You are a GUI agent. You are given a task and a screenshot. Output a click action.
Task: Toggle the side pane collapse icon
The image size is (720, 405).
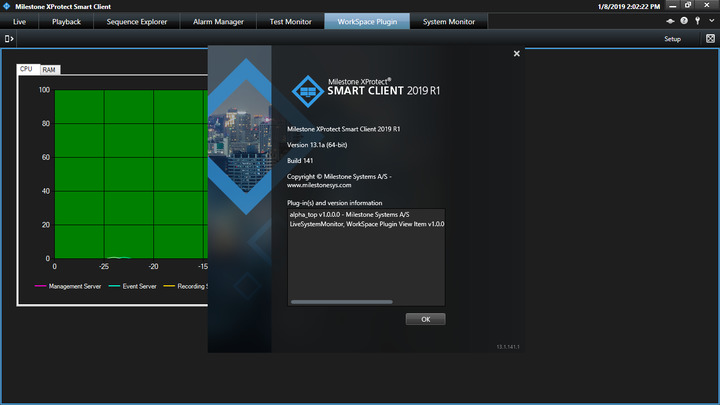[9, 39]
